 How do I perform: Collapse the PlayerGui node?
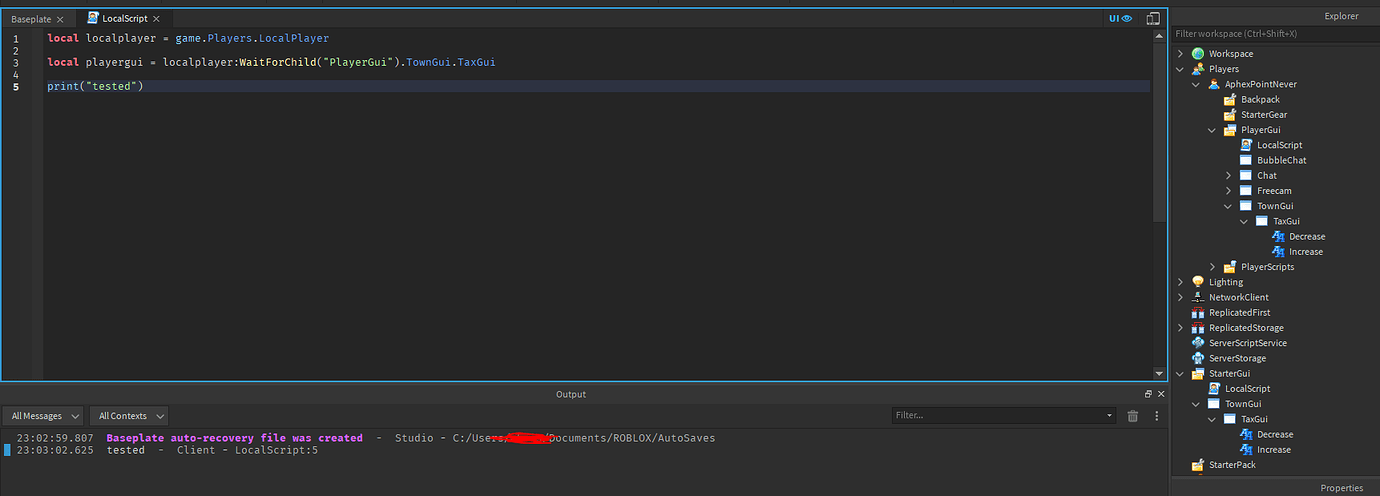pyautogui.click(x=1213, y=130)
